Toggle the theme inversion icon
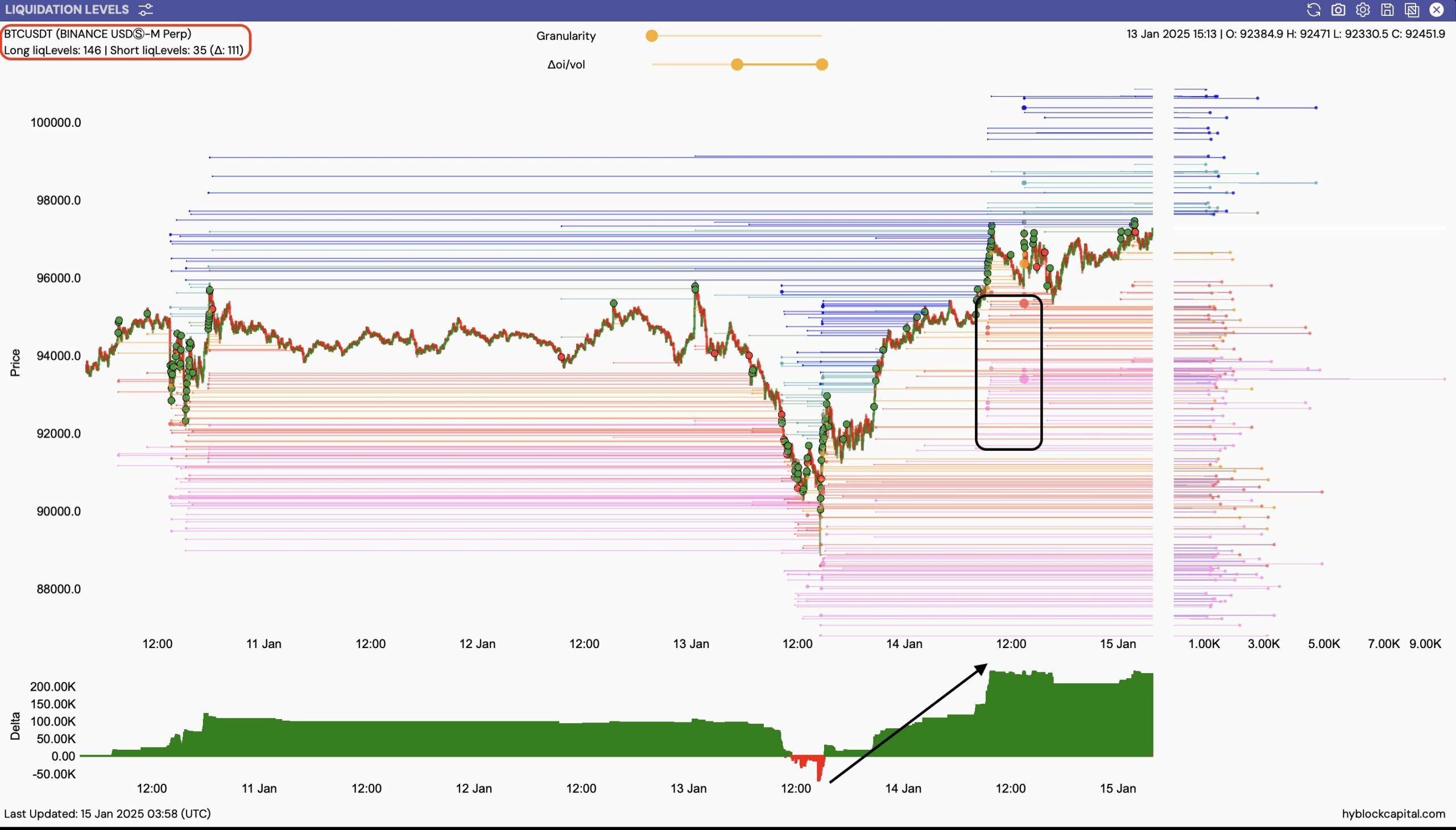The width and height of the screenshot is (1456, 830). coord(1412,10)
